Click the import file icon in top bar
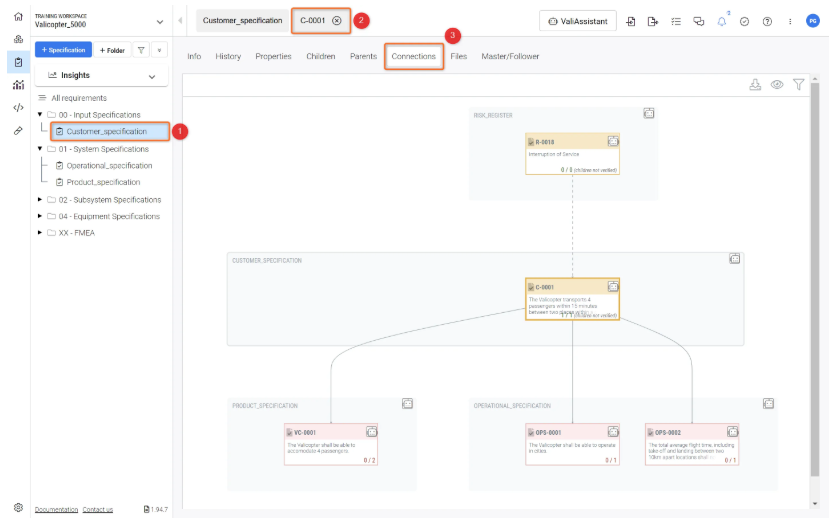 pyautogui.click(x=632, y=21)
